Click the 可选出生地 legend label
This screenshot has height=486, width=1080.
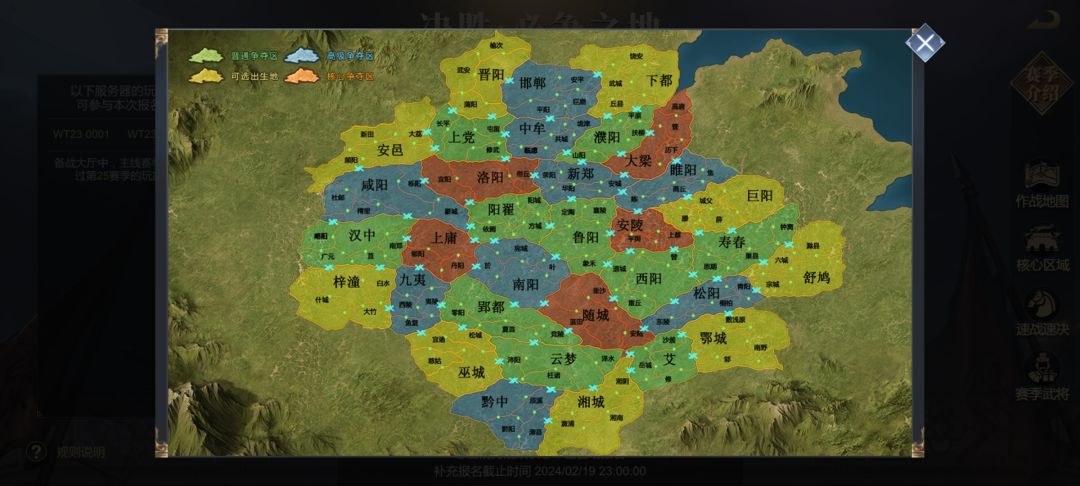click(x=254, y=76)
